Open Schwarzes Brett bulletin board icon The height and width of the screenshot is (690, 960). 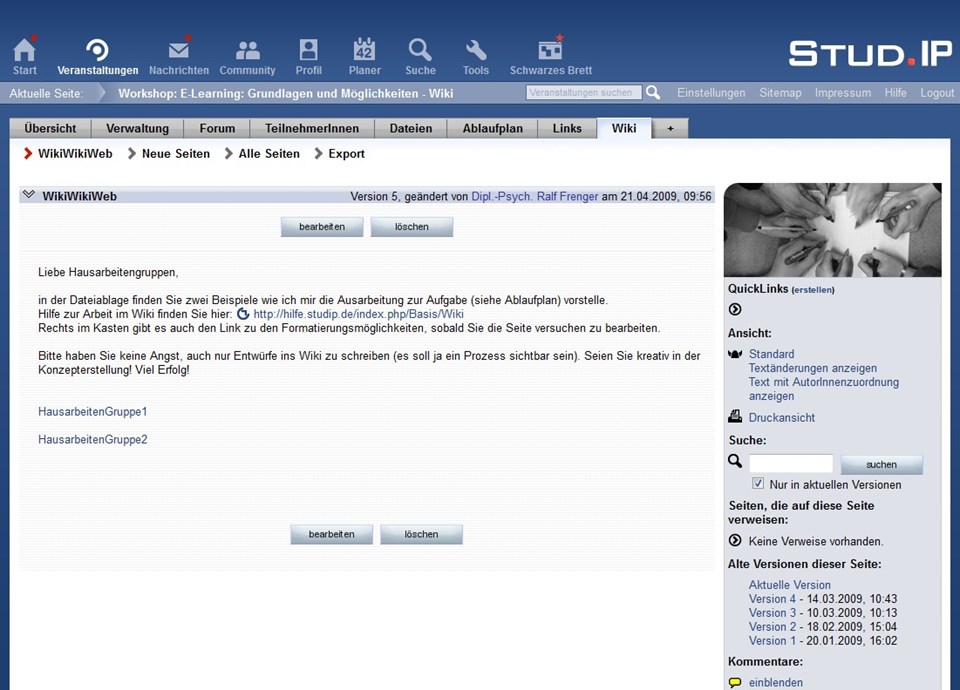[x=550, y=50]
